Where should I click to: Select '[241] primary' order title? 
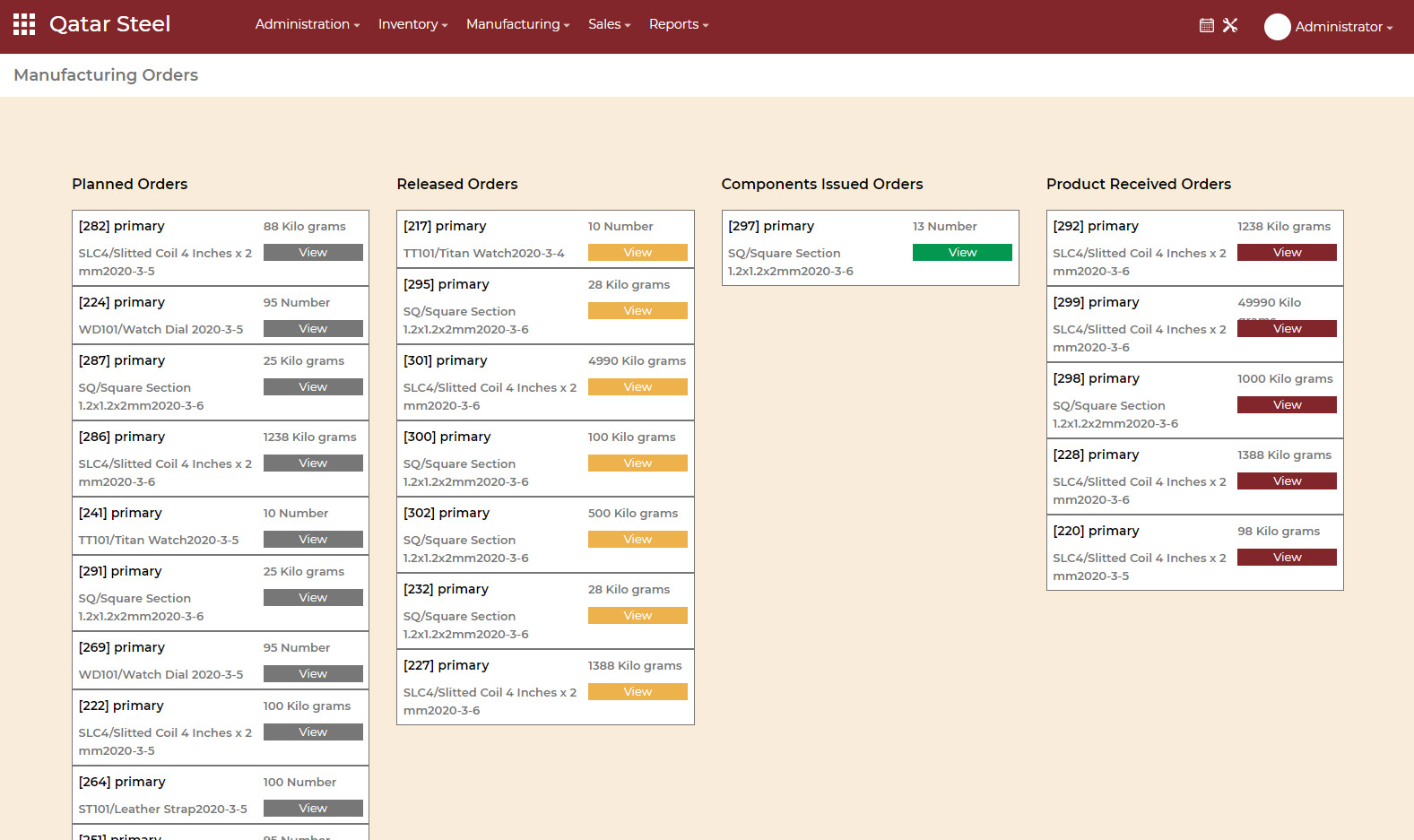click(x=120, y=513)
